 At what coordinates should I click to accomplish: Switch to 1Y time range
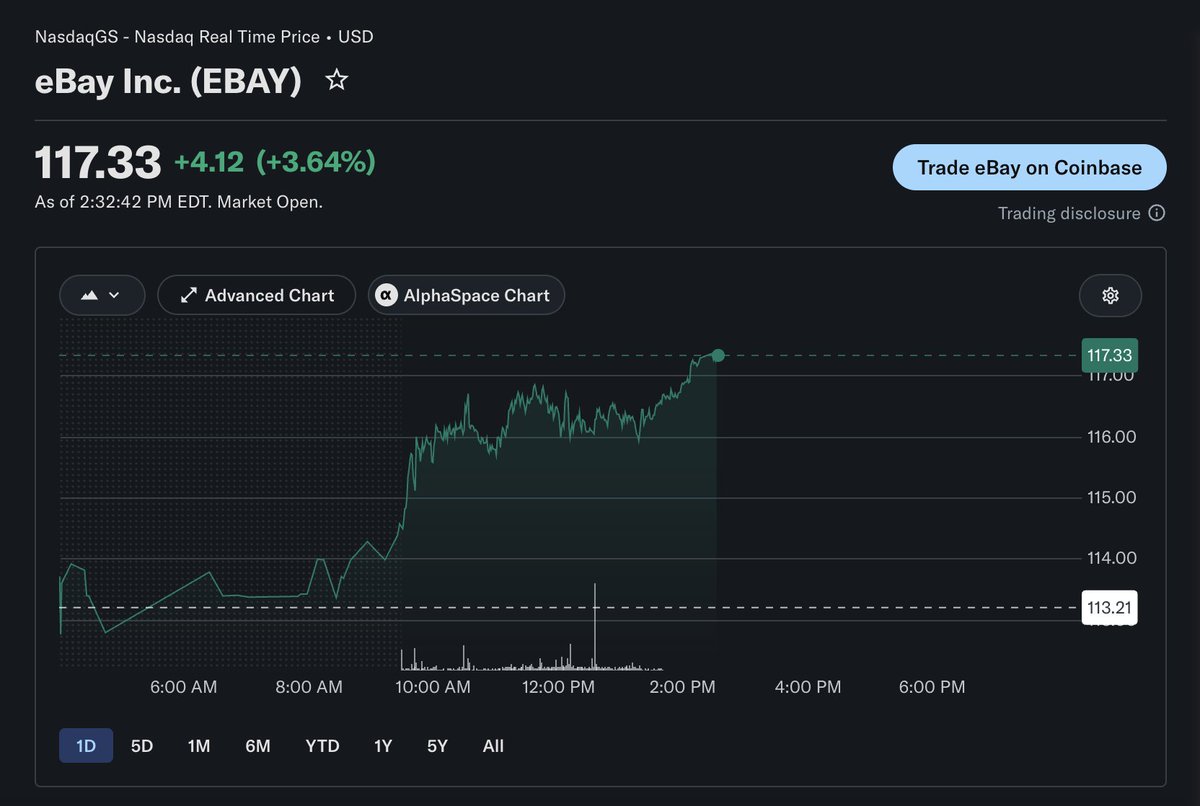(383, 746)
